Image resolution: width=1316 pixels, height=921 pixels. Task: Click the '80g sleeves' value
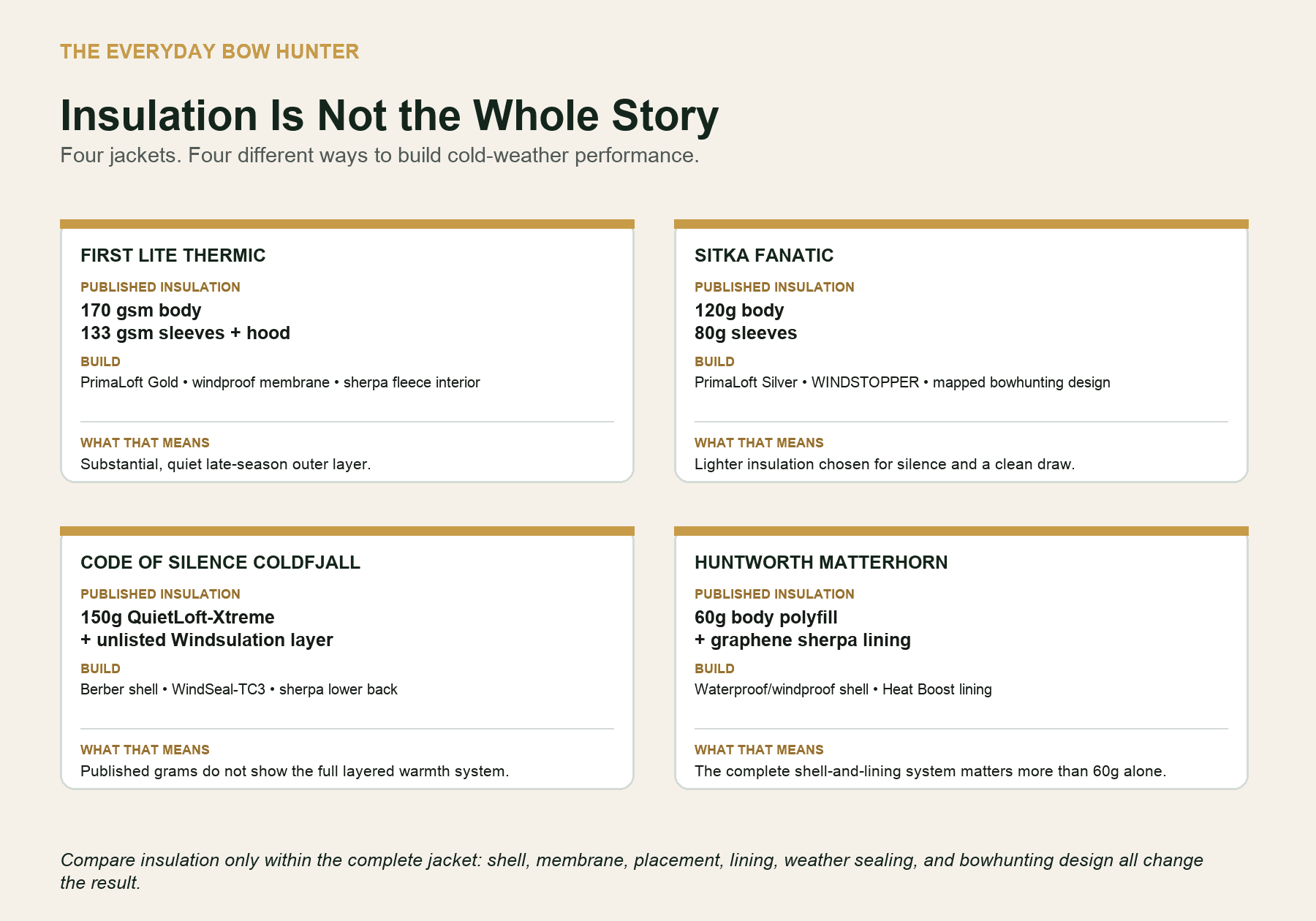[746, 333]
